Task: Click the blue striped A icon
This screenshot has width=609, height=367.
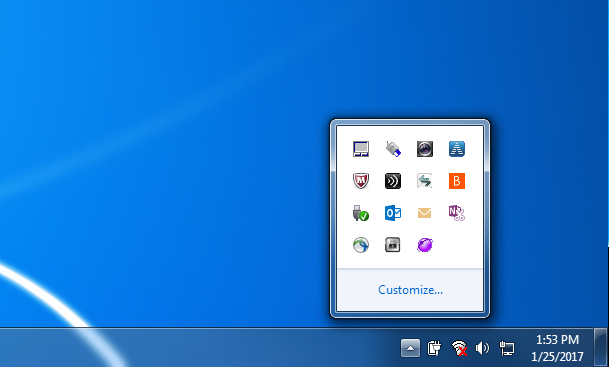Action: pyautogui.click(x=457, y=149)
